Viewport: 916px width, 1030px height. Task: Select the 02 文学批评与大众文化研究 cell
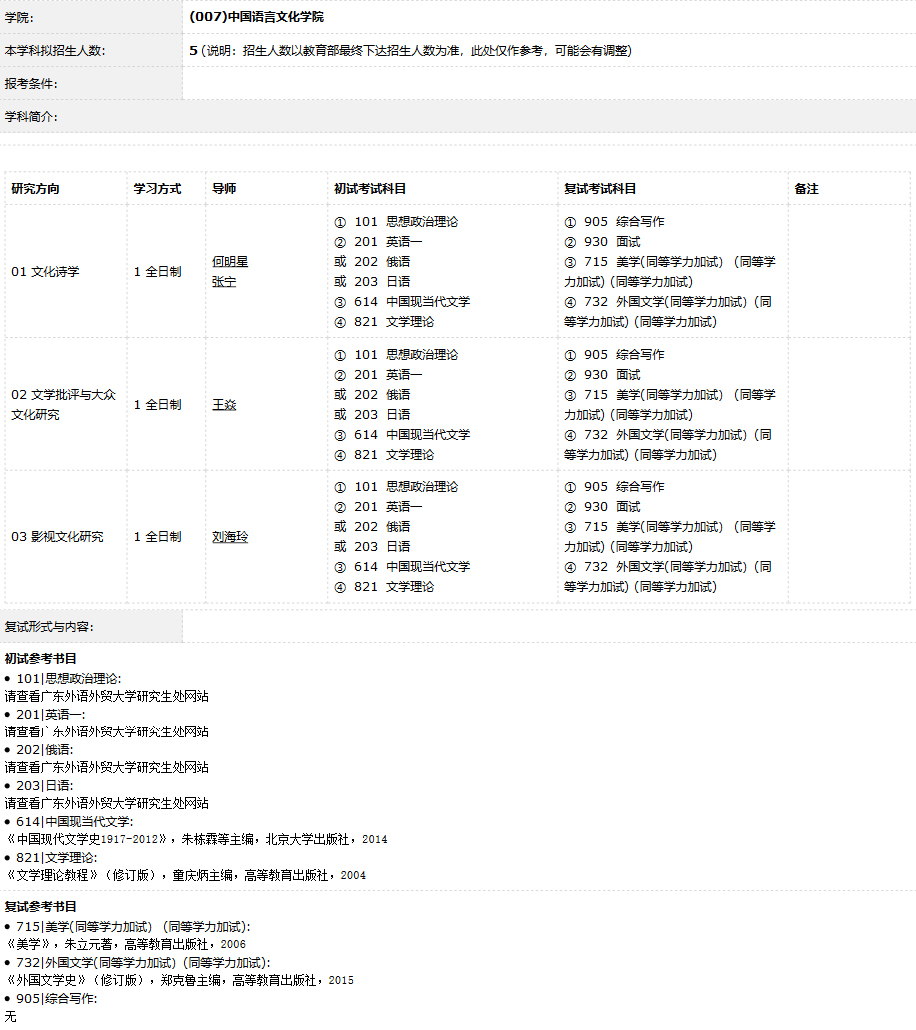63,405
